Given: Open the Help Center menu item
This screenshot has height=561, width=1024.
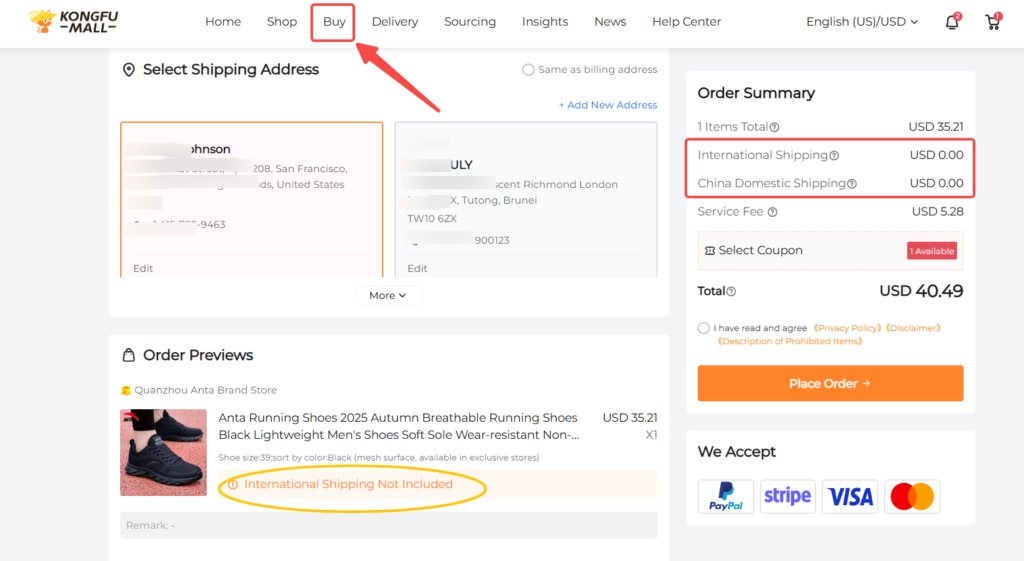Looking at the screenshot, I should tap(686, 22).
